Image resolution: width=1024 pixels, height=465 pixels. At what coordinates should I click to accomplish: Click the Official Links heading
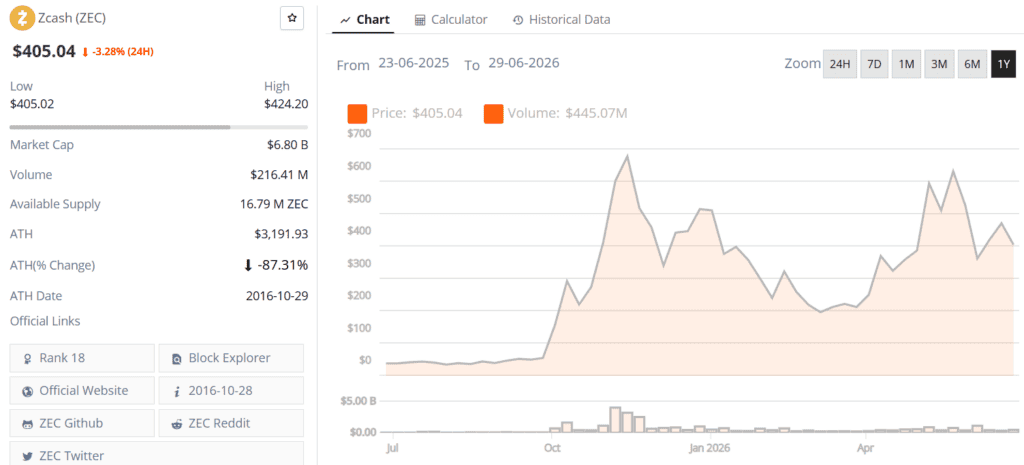(45, 321)
